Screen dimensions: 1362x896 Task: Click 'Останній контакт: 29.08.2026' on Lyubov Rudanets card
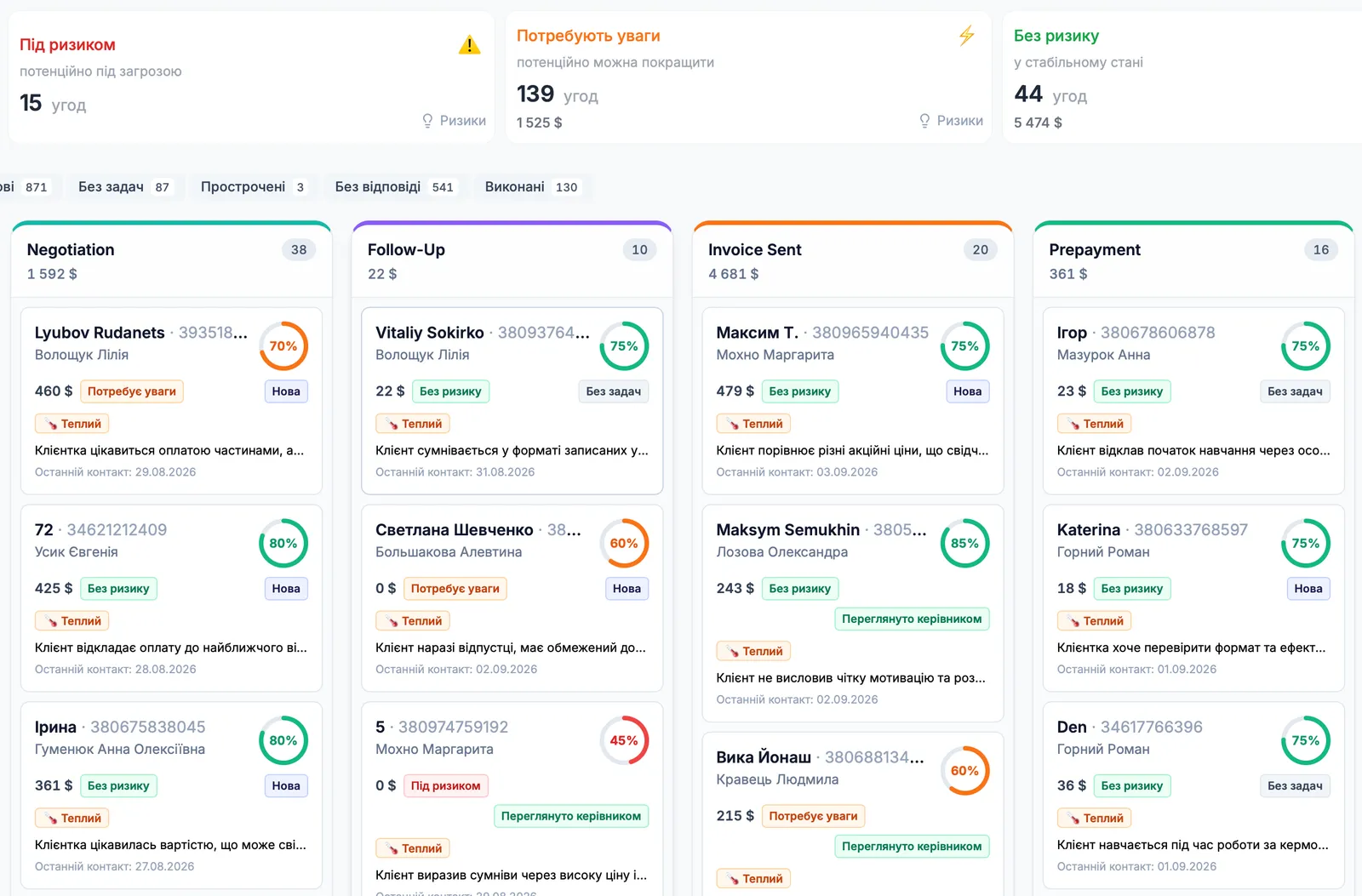click(116, 472)
